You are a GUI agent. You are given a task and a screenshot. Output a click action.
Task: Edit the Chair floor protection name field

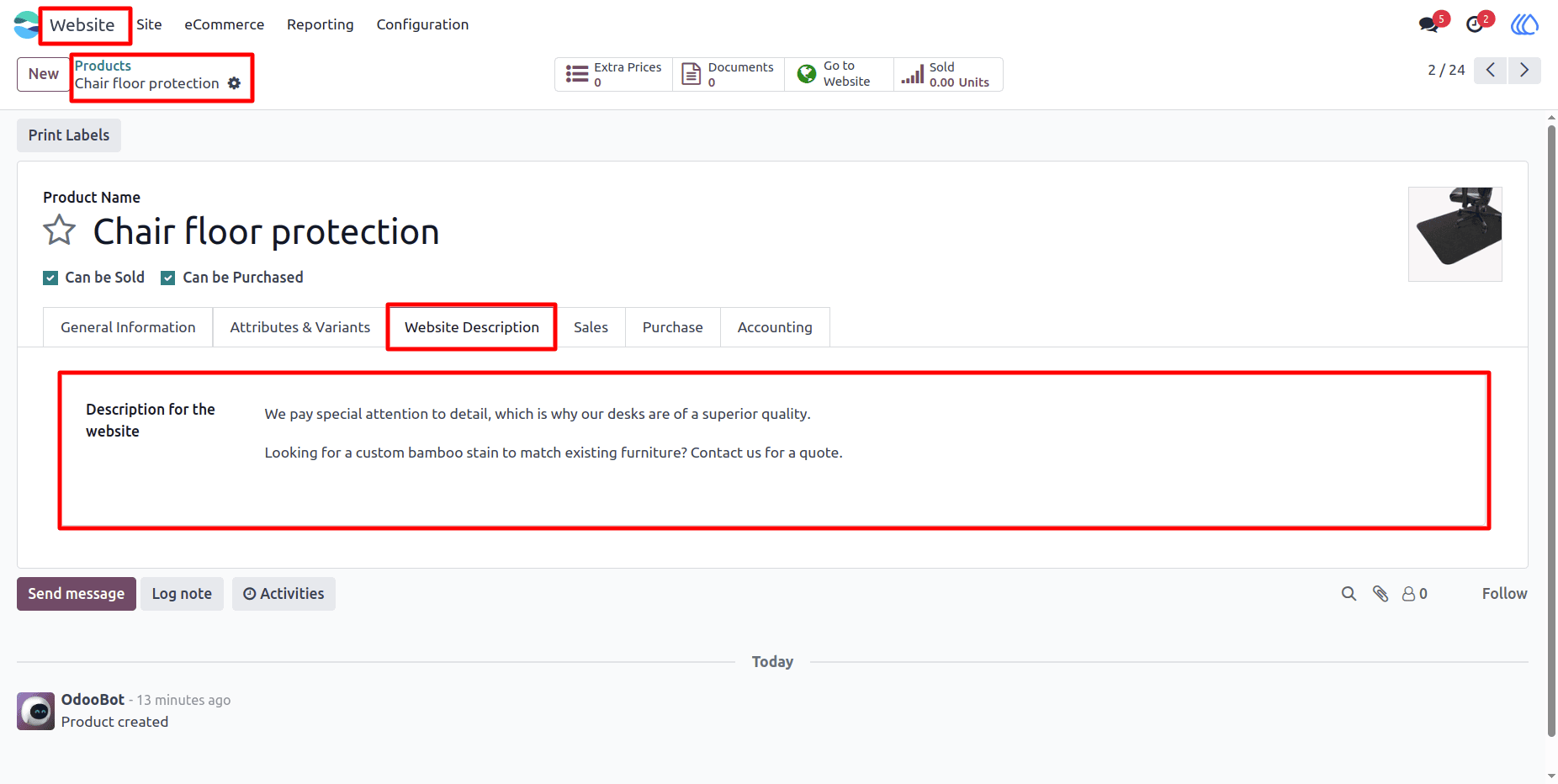coord(266,232)
